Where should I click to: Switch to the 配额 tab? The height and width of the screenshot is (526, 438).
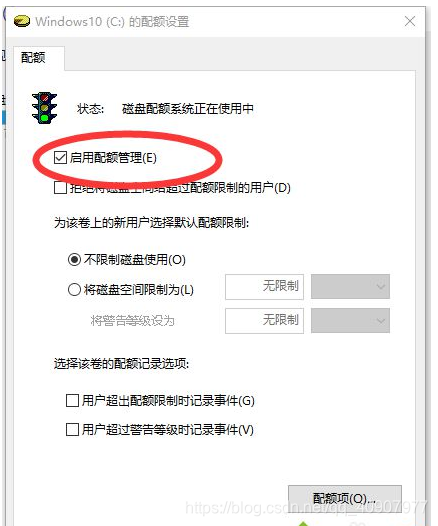33,58
